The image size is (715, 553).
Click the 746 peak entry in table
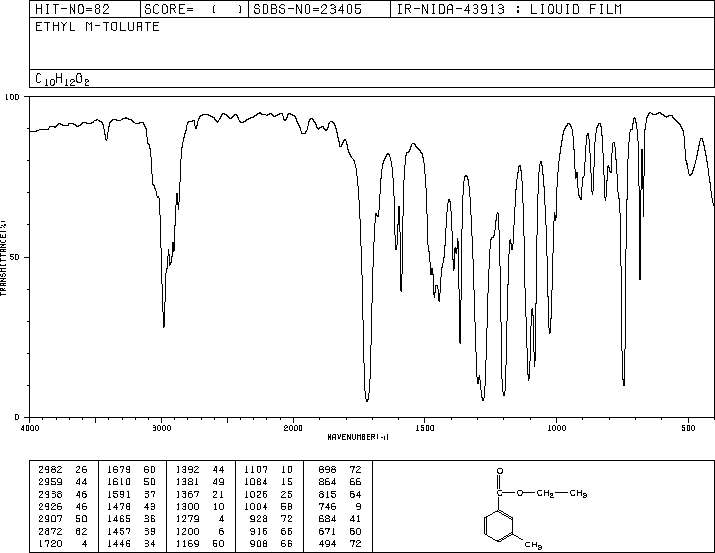click(327, 506)
